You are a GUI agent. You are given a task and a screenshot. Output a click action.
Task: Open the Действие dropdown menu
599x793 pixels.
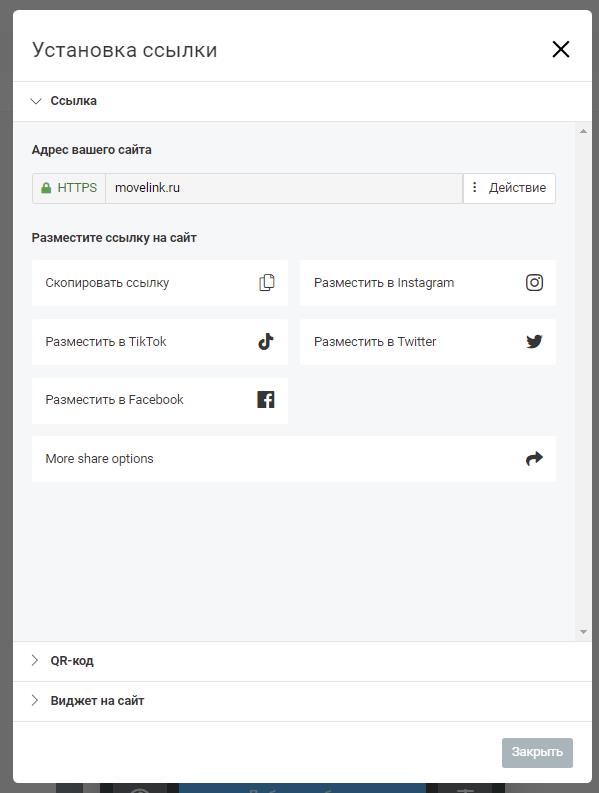pos(509,188)
